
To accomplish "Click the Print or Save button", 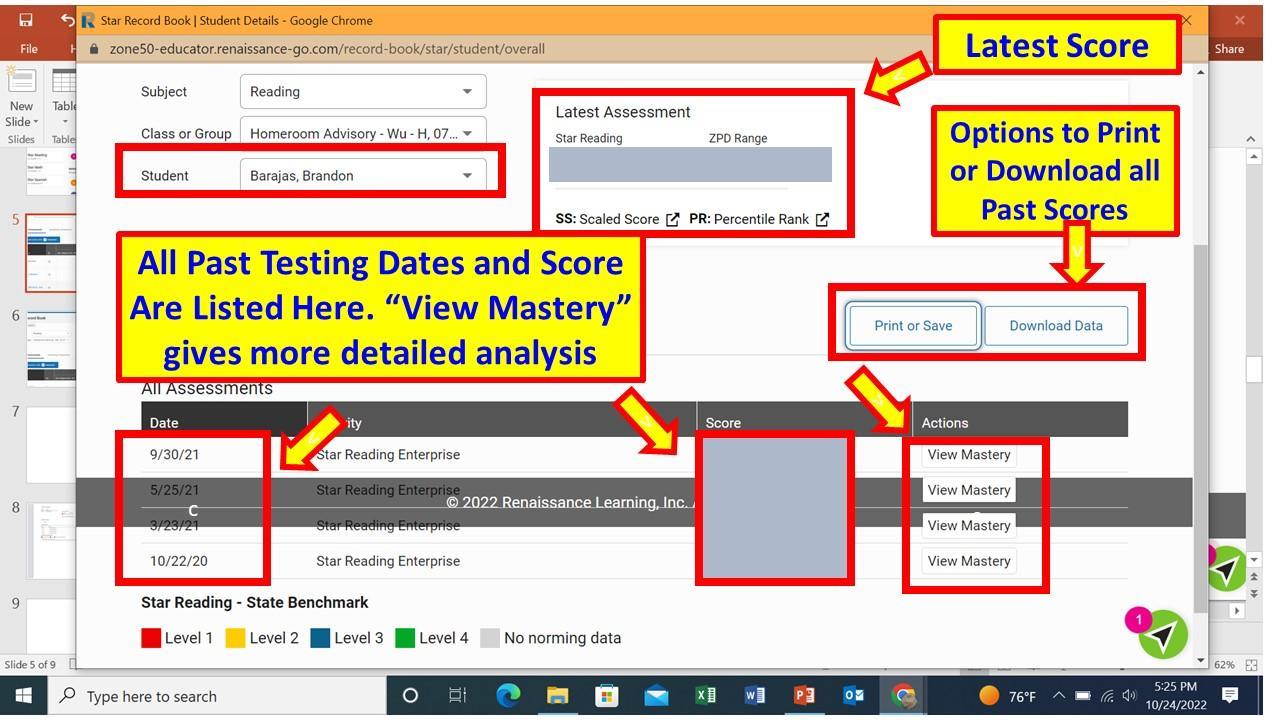I will pos(912,325).
